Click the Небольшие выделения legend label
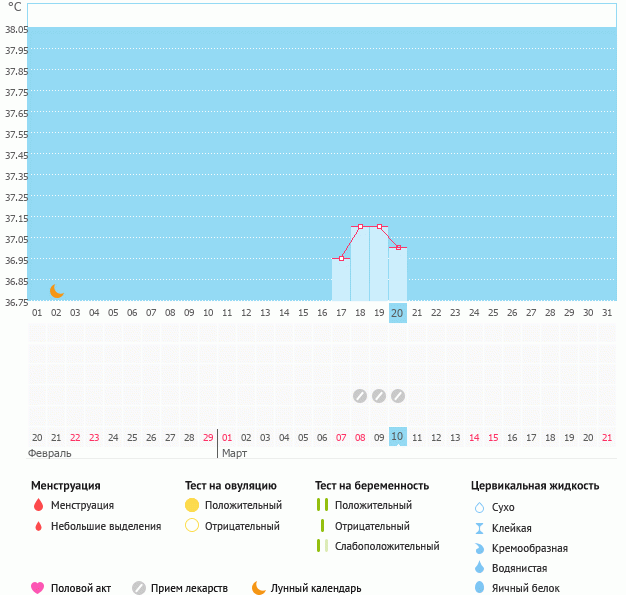 pos(105,526)
